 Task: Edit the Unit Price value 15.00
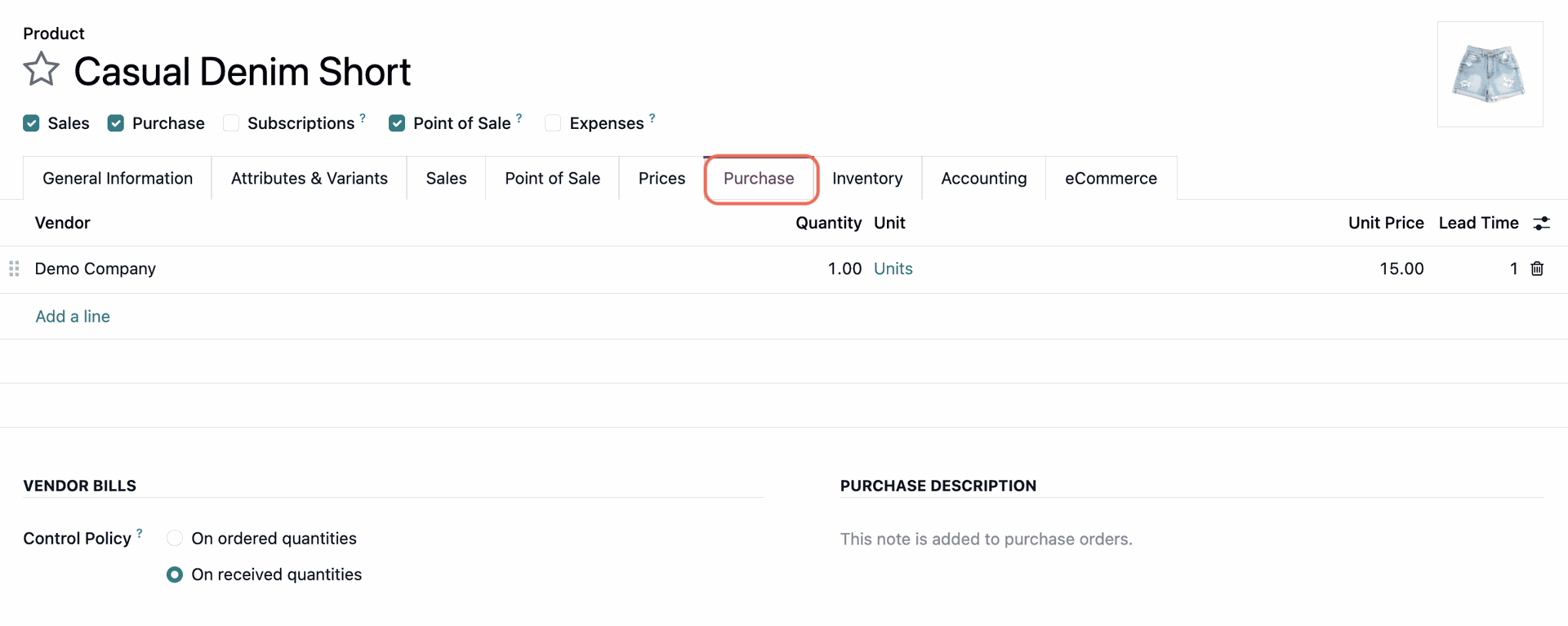(1401, 269)
